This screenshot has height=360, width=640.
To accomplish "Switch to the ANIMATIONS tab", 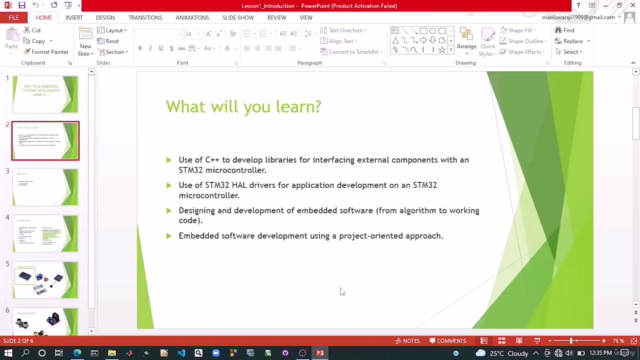I will click(x=192, y=18).
